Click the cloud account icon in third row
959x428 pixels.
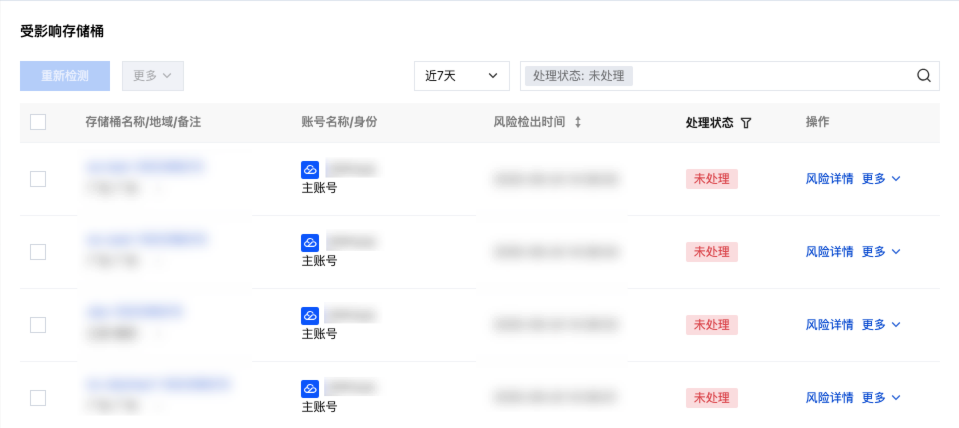pyautogui.click(x=310, y=316)
